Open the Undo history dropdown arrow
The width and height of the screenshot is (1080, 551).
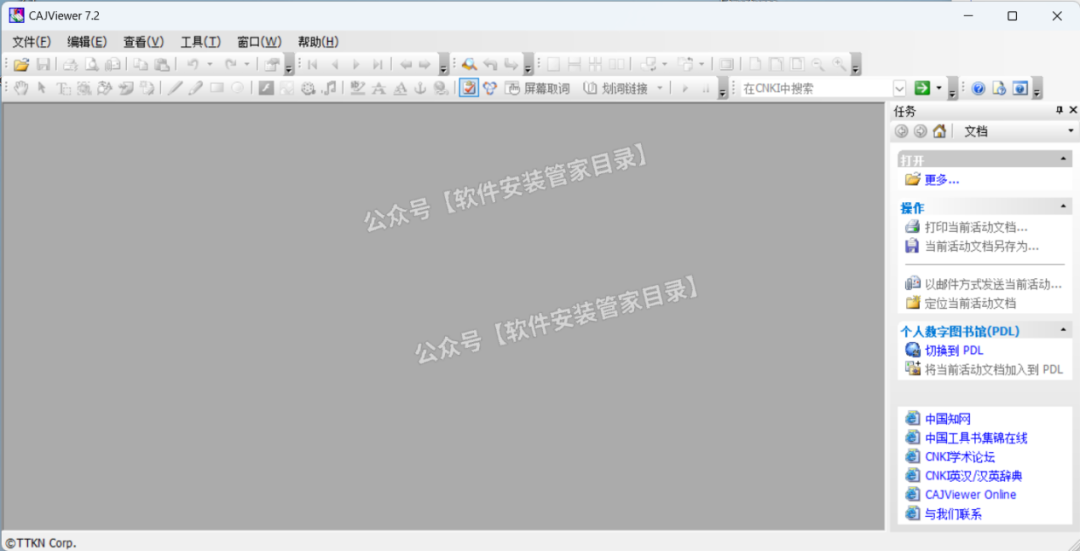(x=209, y=65)
